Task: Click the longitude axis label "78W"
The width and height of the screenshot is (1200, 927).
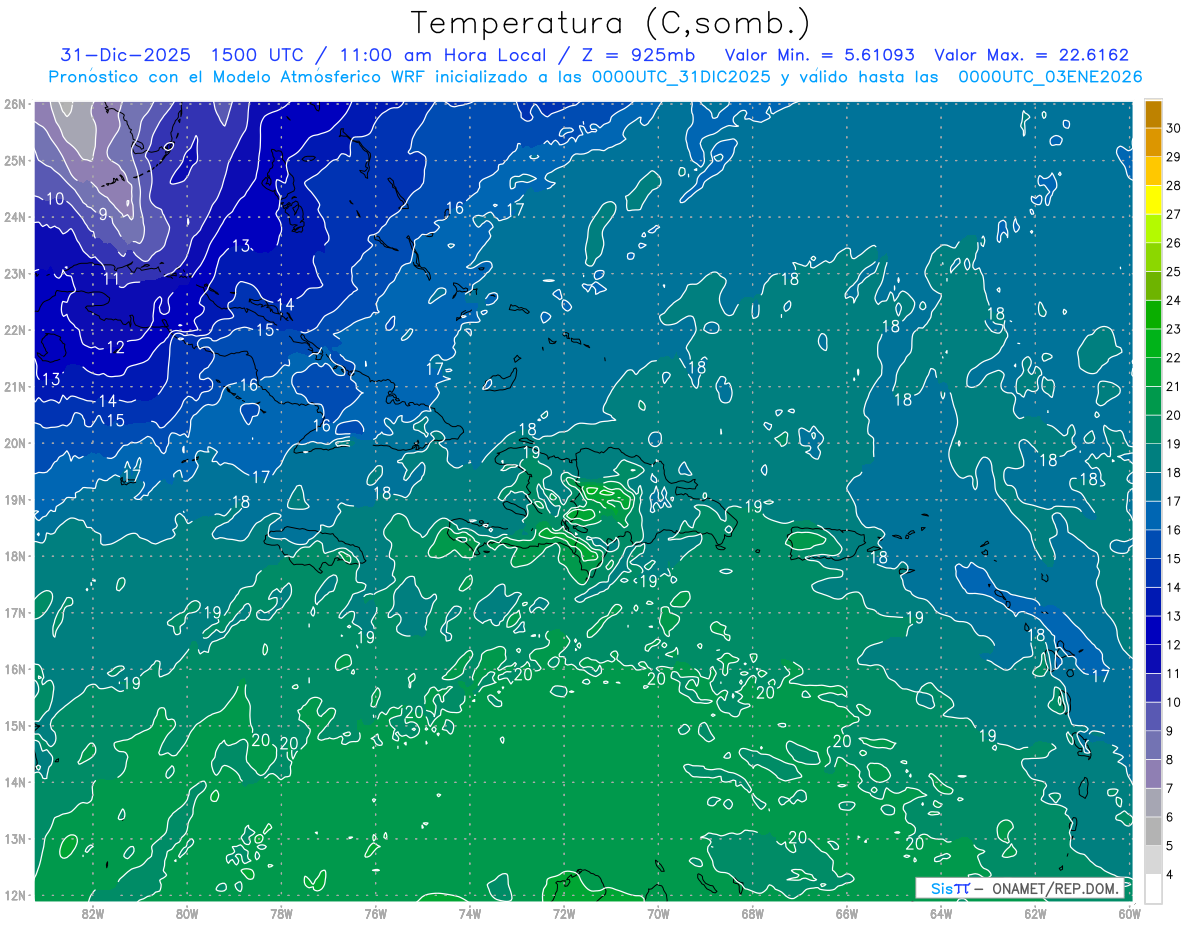Action: tap(281, 913)
